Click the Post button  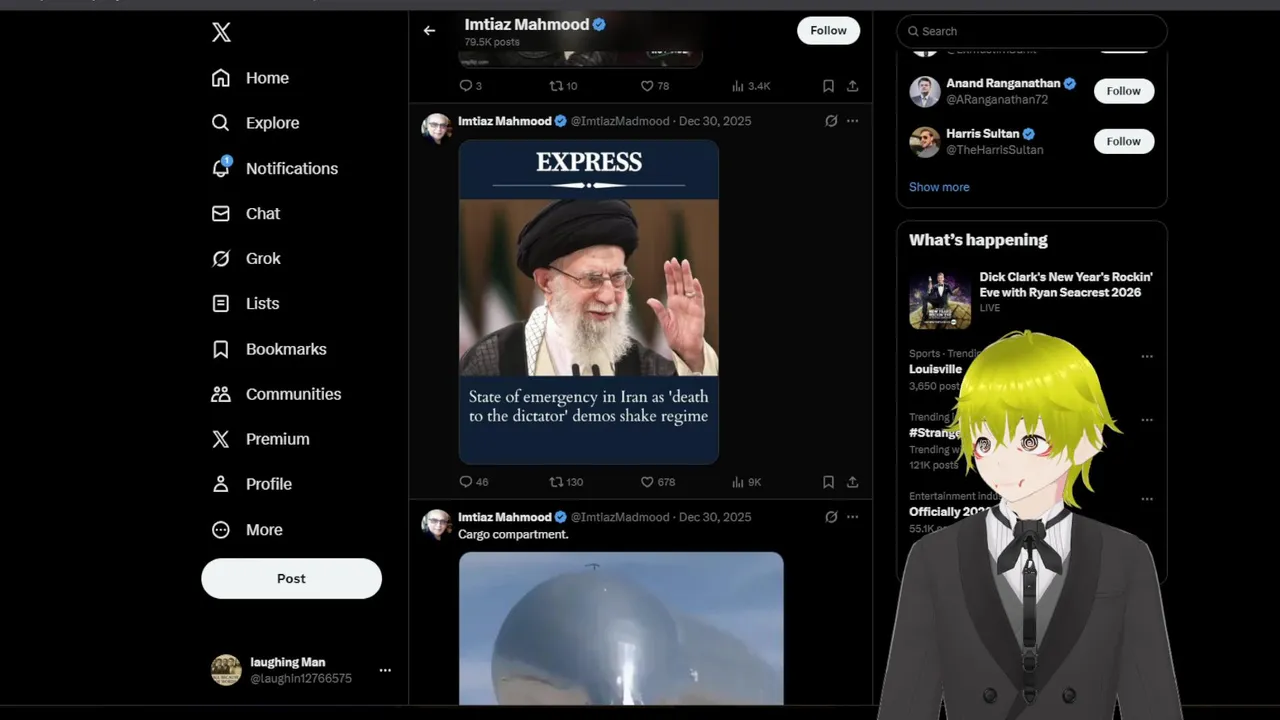tap(291, 578)
